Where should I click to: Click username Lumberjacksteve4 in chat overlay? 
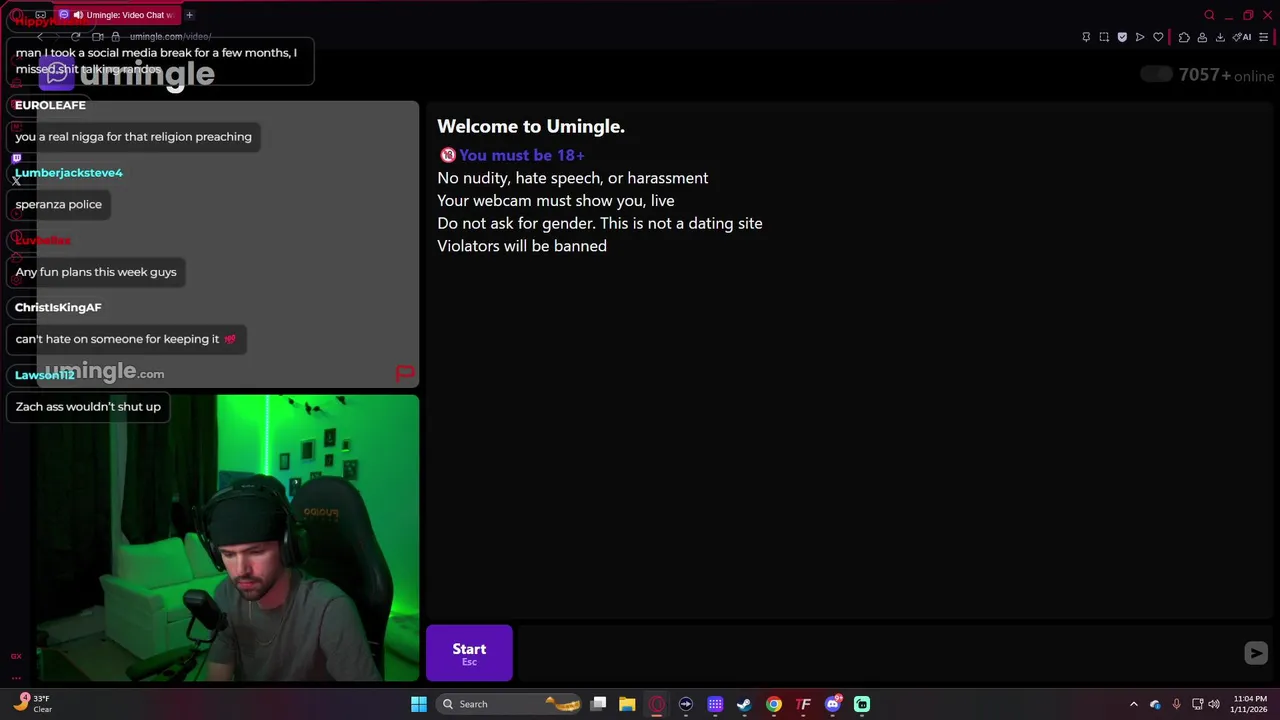click(x=69, y=173)
